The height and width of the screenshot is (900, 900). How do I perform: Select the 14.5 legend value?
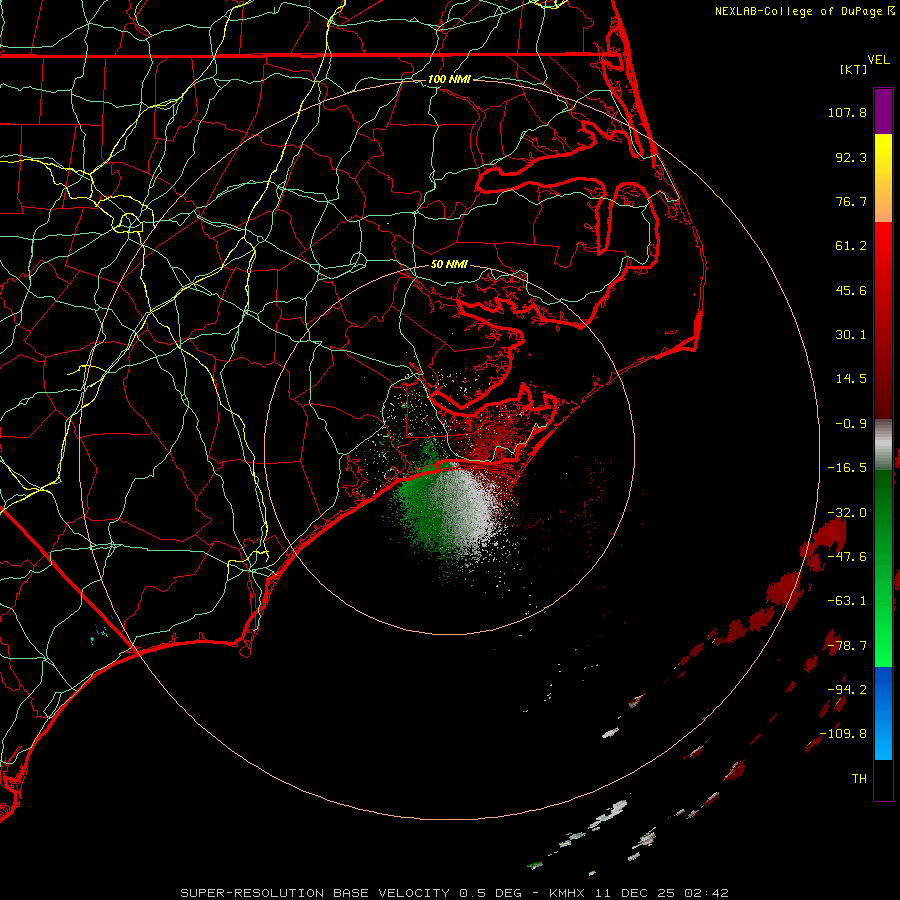click(851, 379)
